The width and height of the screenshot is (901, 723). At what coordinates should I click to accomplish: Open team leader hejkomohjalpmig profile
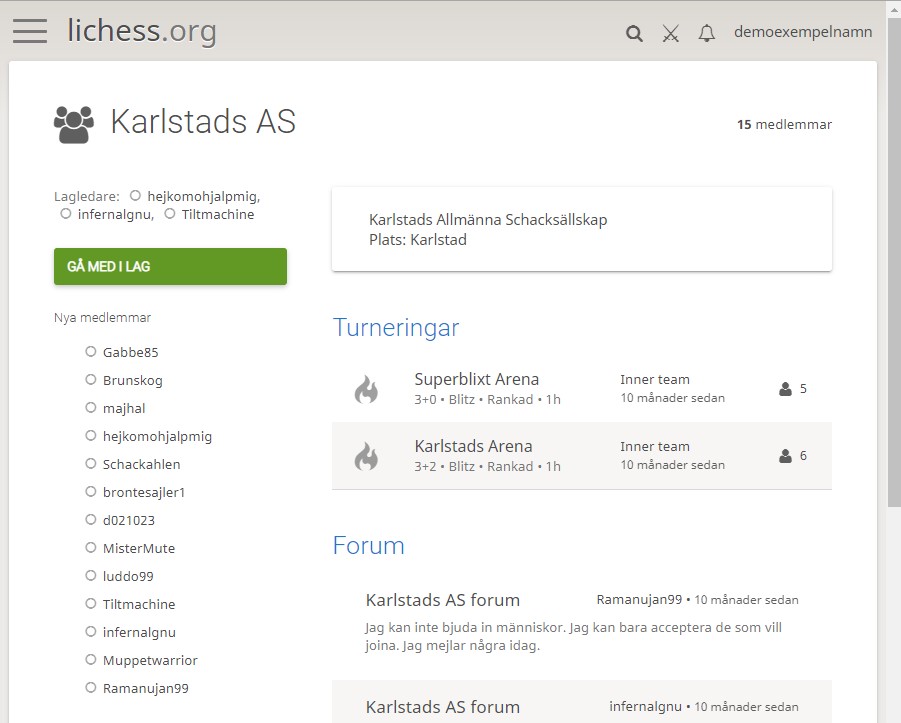coord(203,196)
